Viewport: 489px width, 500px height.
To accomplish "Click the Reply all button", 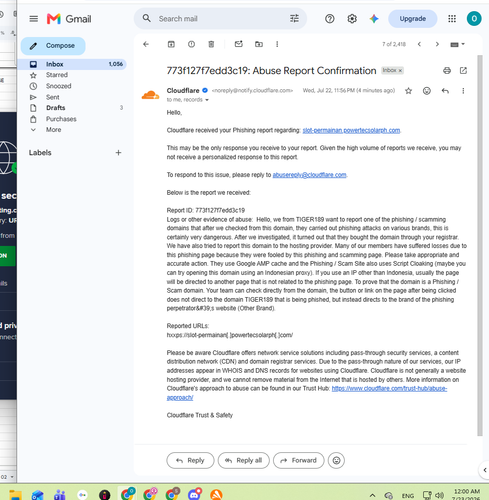I will pyautogui.click(x=244, y=460).
